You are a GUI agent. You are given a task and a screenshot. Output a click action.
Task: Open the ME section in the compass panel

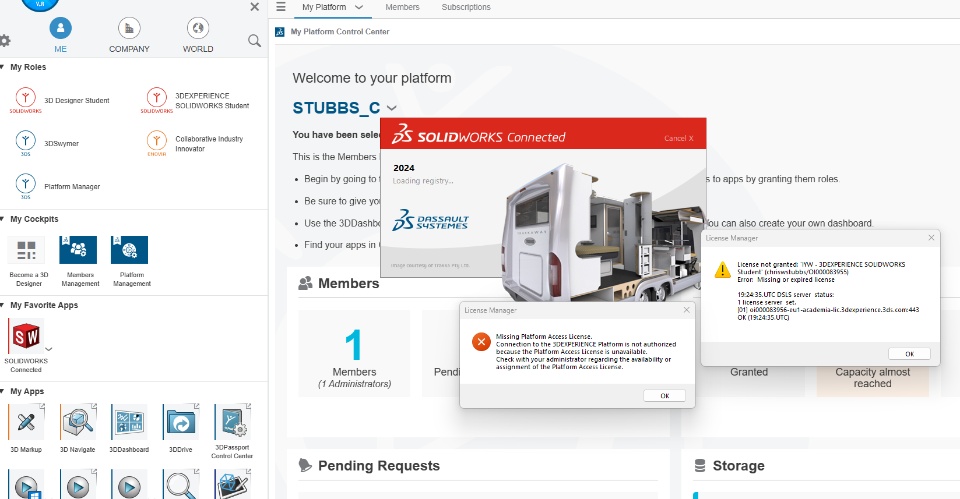tap(60, 34)
